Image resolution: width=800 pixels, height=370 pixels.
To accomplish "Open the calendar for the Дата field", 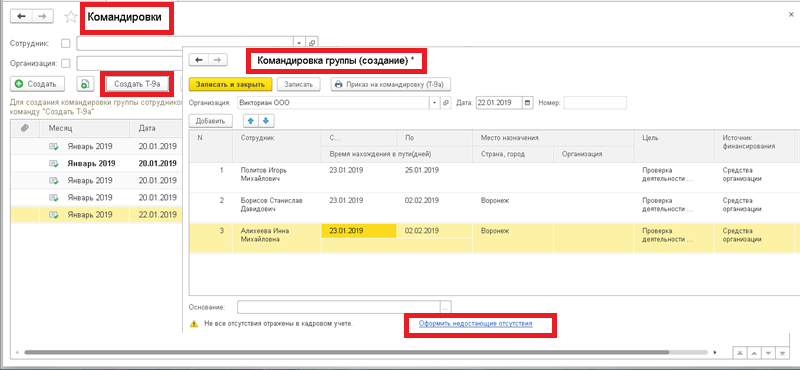I will pyautogui.click(x=528, y=103).
